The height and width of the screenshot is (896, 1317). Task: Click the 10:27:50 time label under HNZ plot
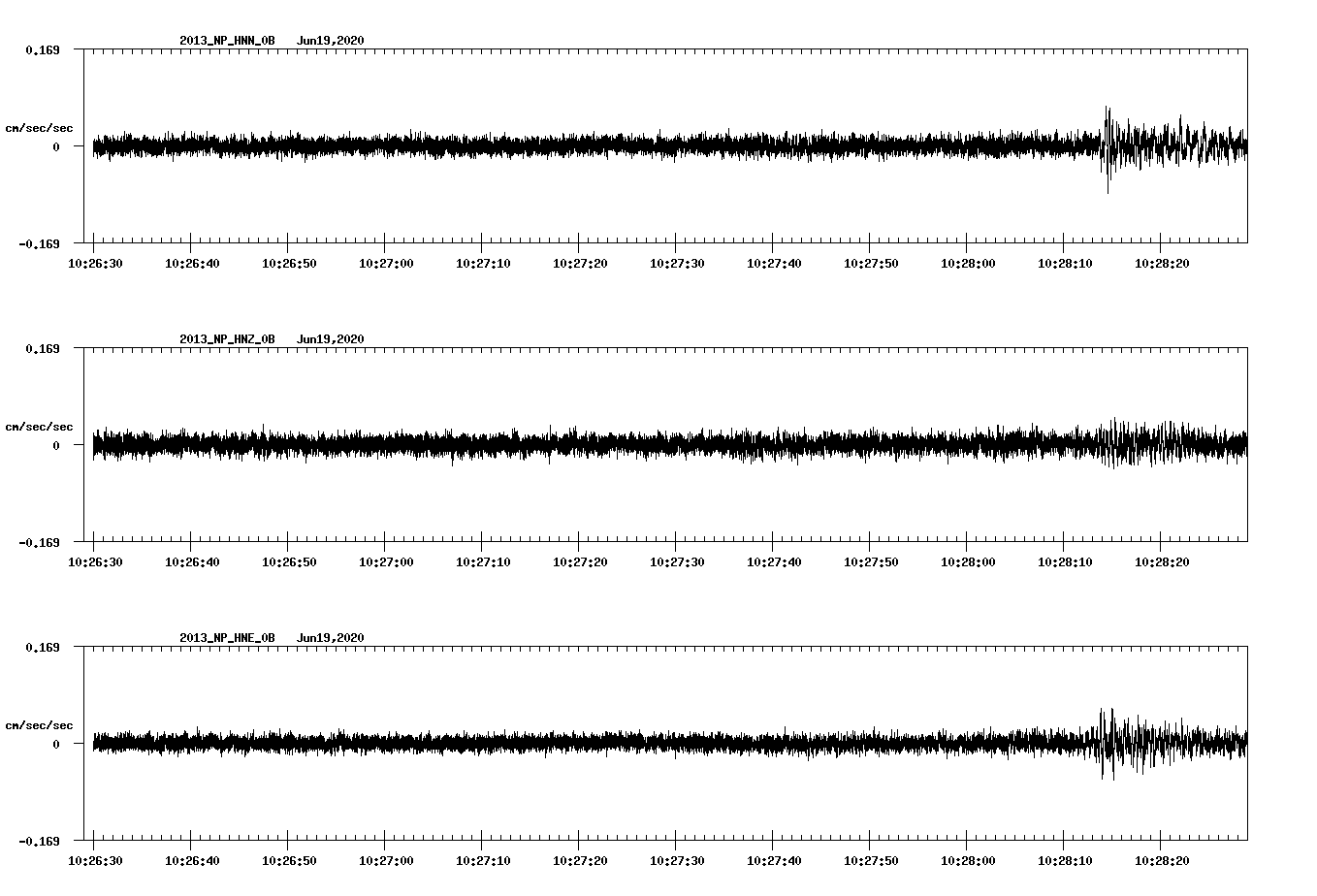click(871, 561)
